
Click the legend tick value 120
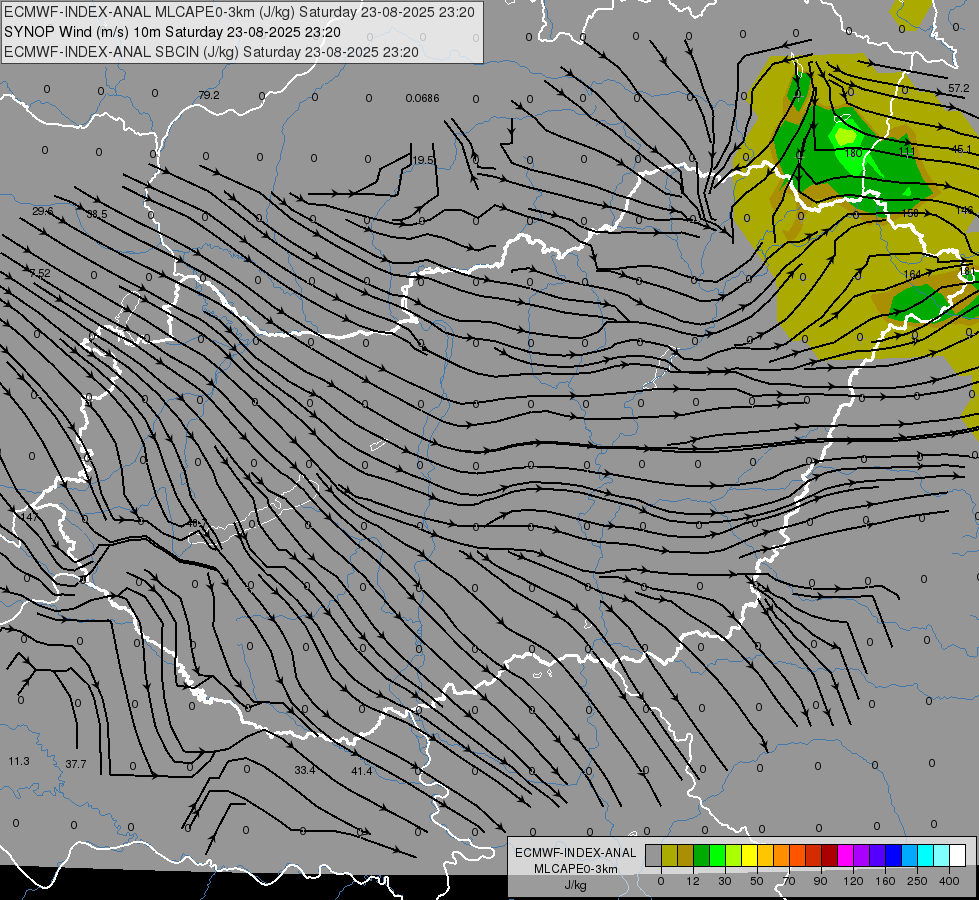(x=854, y=881)
